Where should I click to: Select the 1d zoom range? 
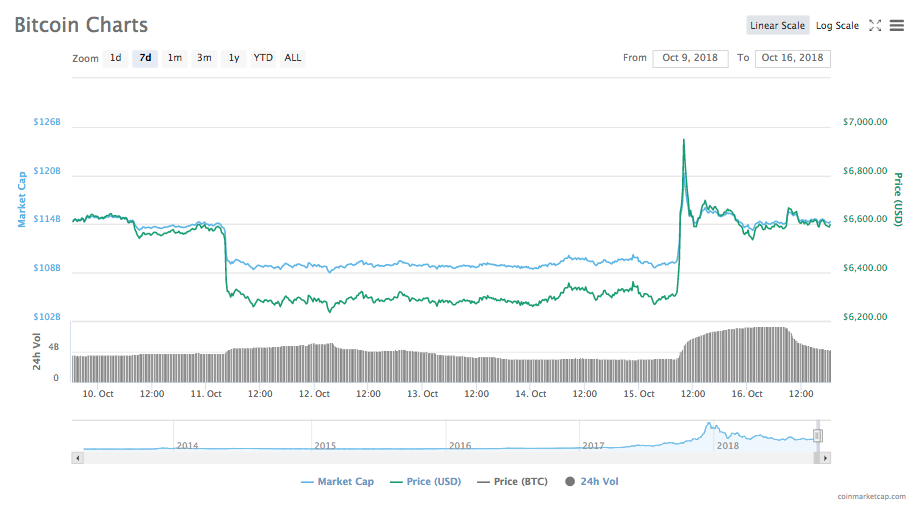[x=116, y=58]
